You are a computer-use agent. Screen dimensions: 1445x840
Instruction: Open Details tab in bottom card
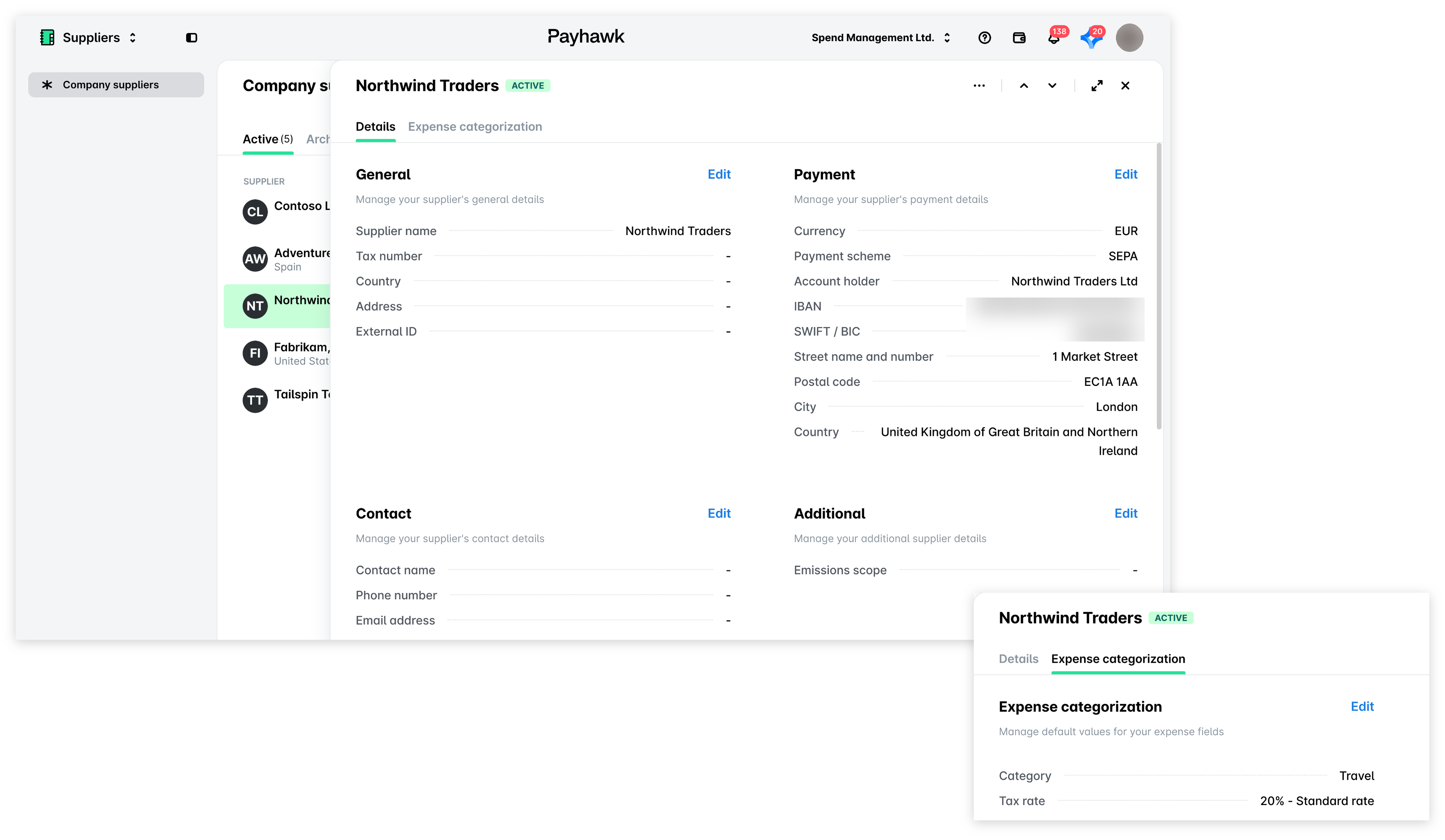click(1018, 659)
